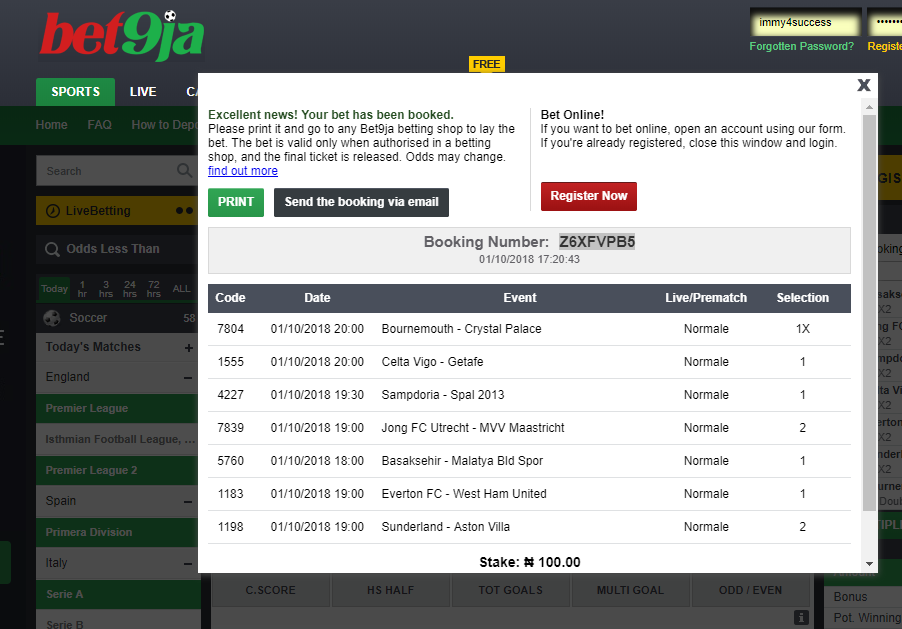Open the ODD / EVEN market tab
902x629 pixels.
coord(751,590)
